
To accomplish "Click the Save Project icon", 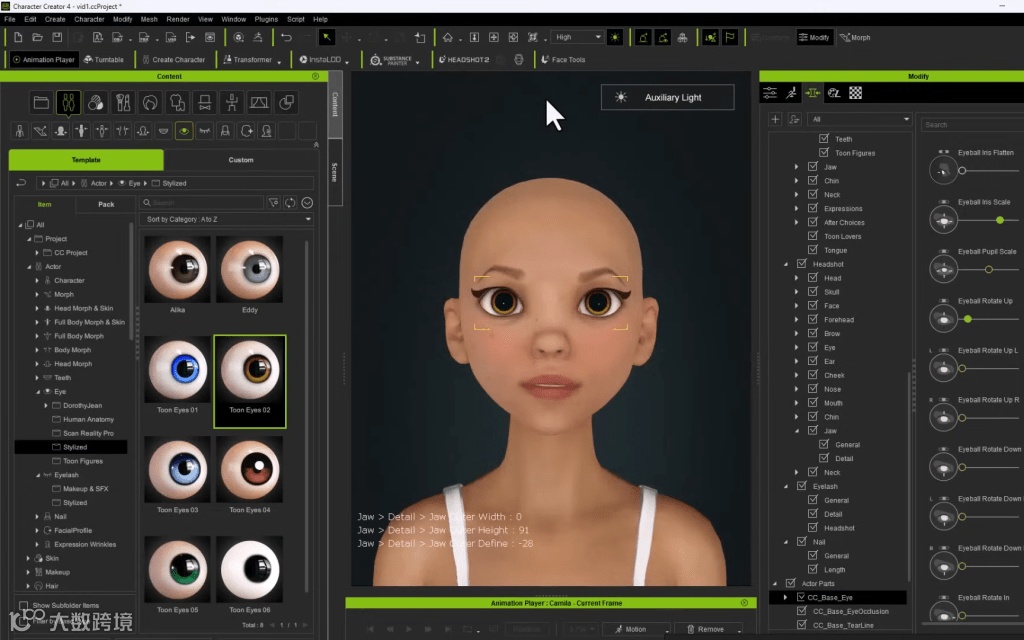I will [x=55, y=38].
